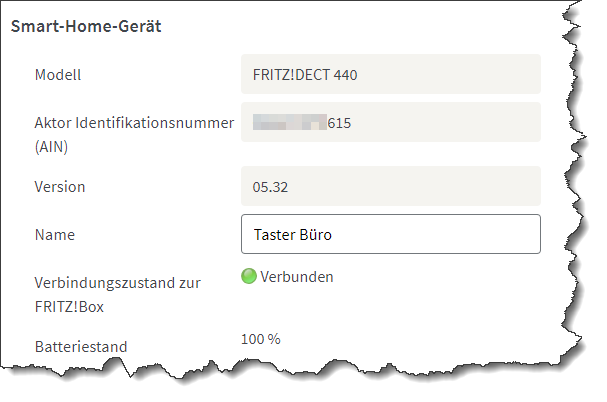Click the Name input field
Viewport: 607px width, 402px height.
point(391,234)
